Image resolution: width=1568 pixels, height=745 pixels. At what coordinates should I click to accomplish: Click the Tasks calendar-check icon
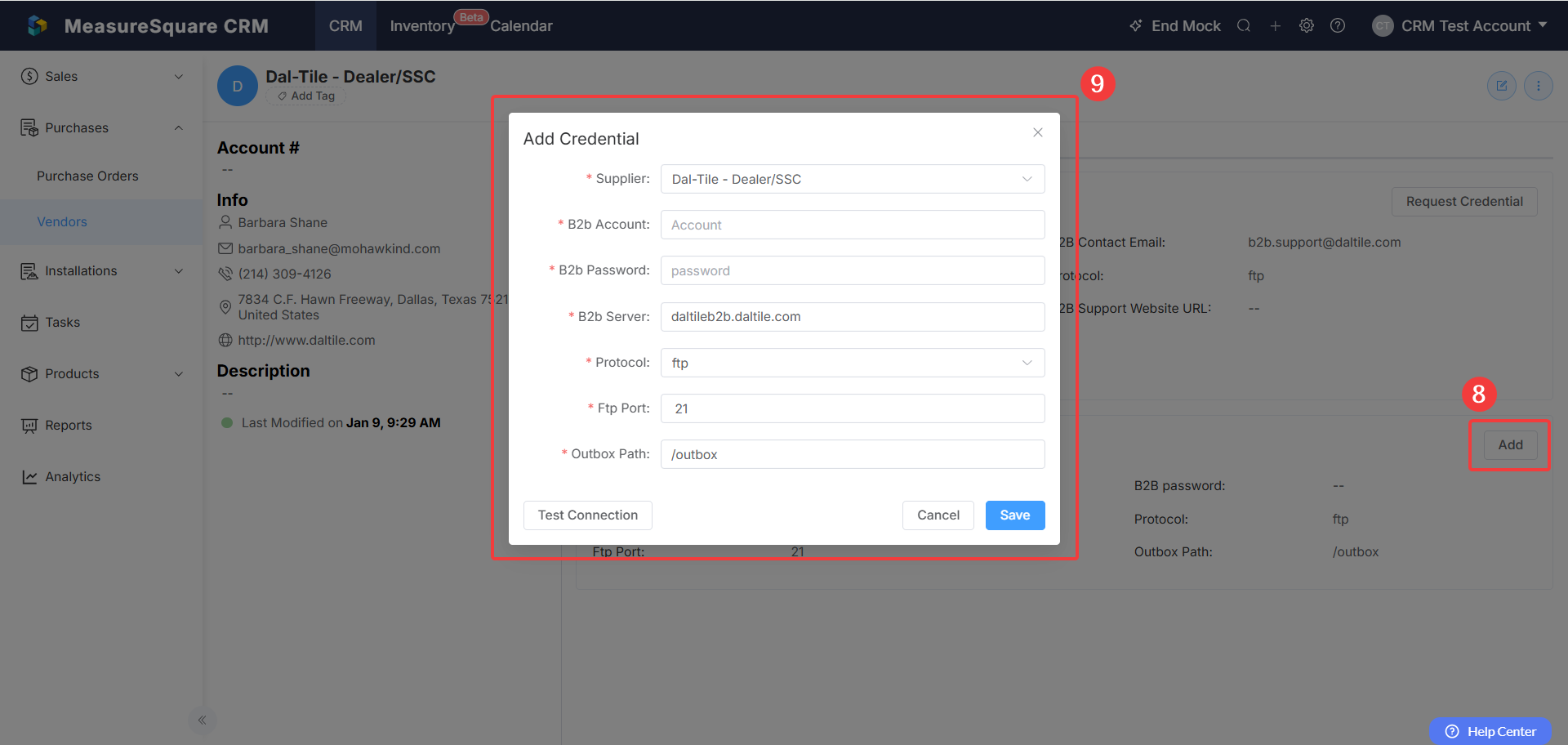point(29,323)
